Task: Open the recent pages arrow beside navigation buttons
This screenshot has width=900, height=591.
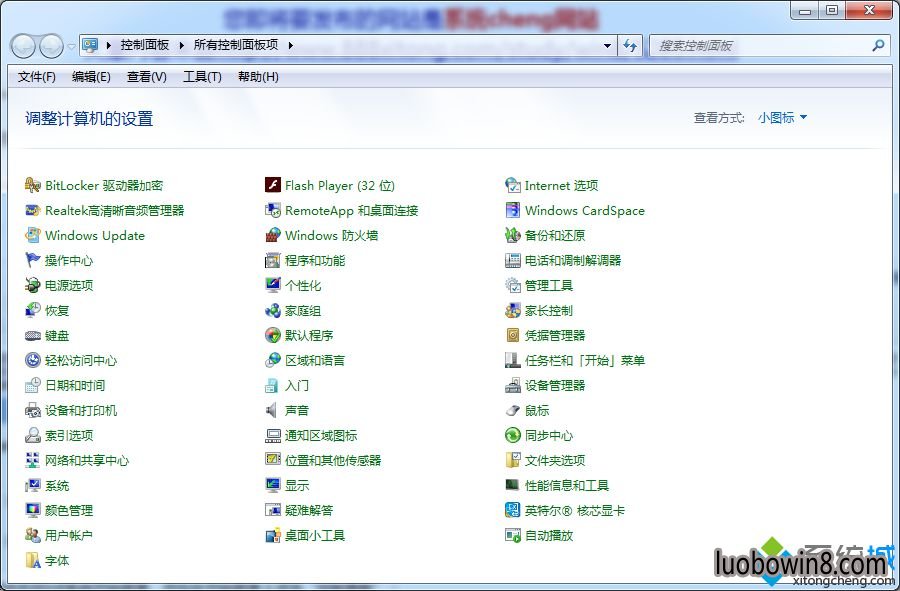Action: pos(71,46)
